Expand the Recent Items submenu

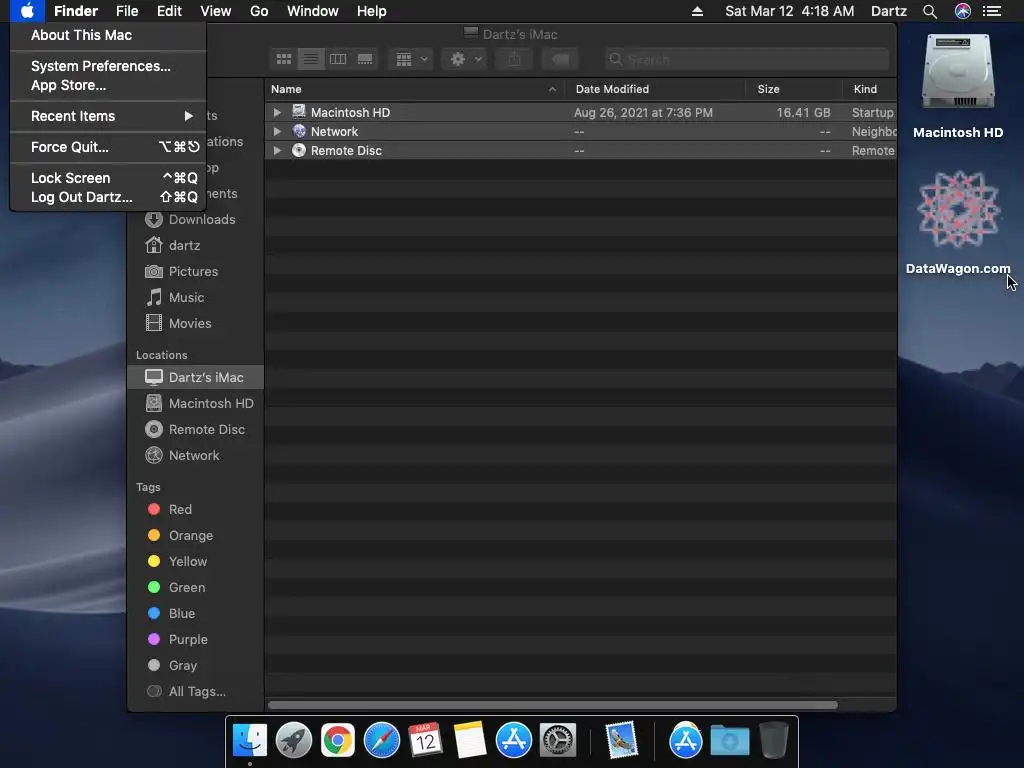[x=108, y=116]
